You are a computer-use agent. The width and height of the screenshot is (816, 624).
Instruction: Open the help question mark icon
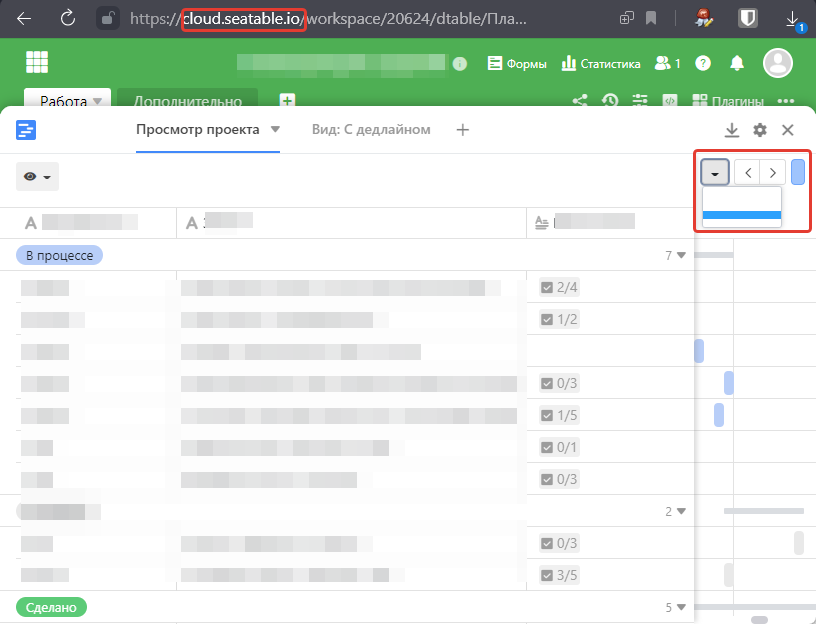click(703, 63)
